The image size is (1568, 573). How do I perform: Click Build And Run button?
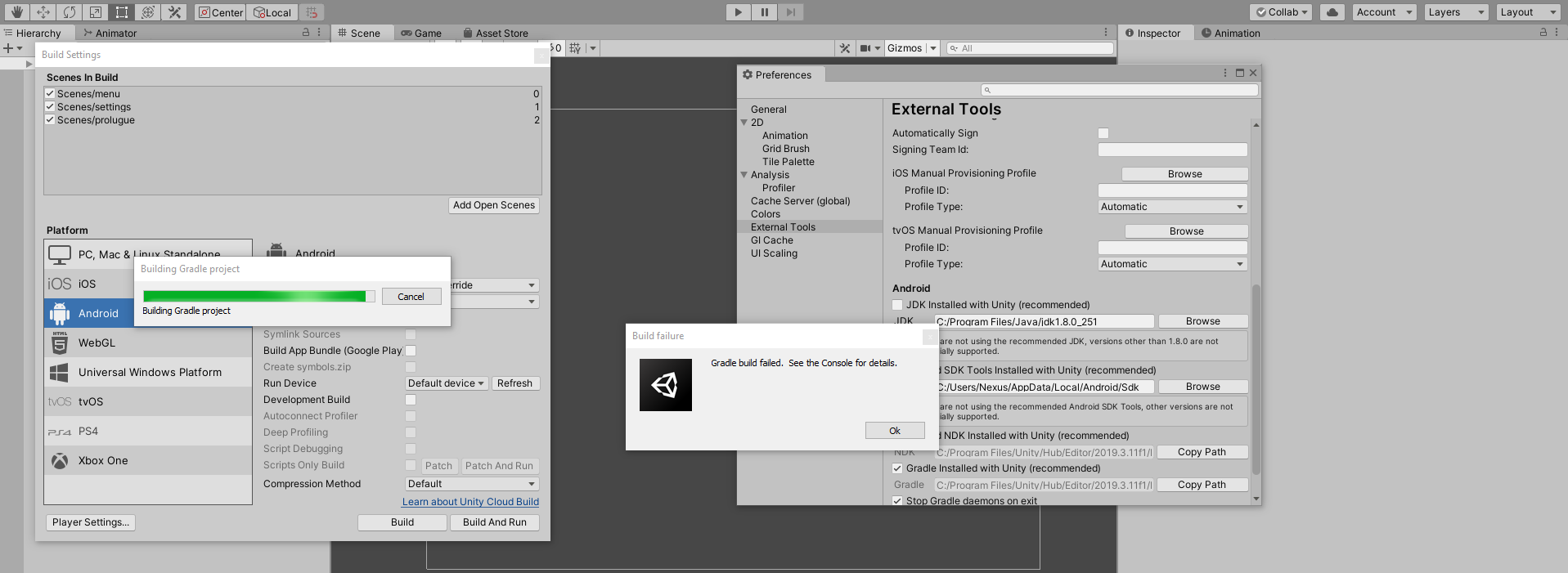coord(495,522)
